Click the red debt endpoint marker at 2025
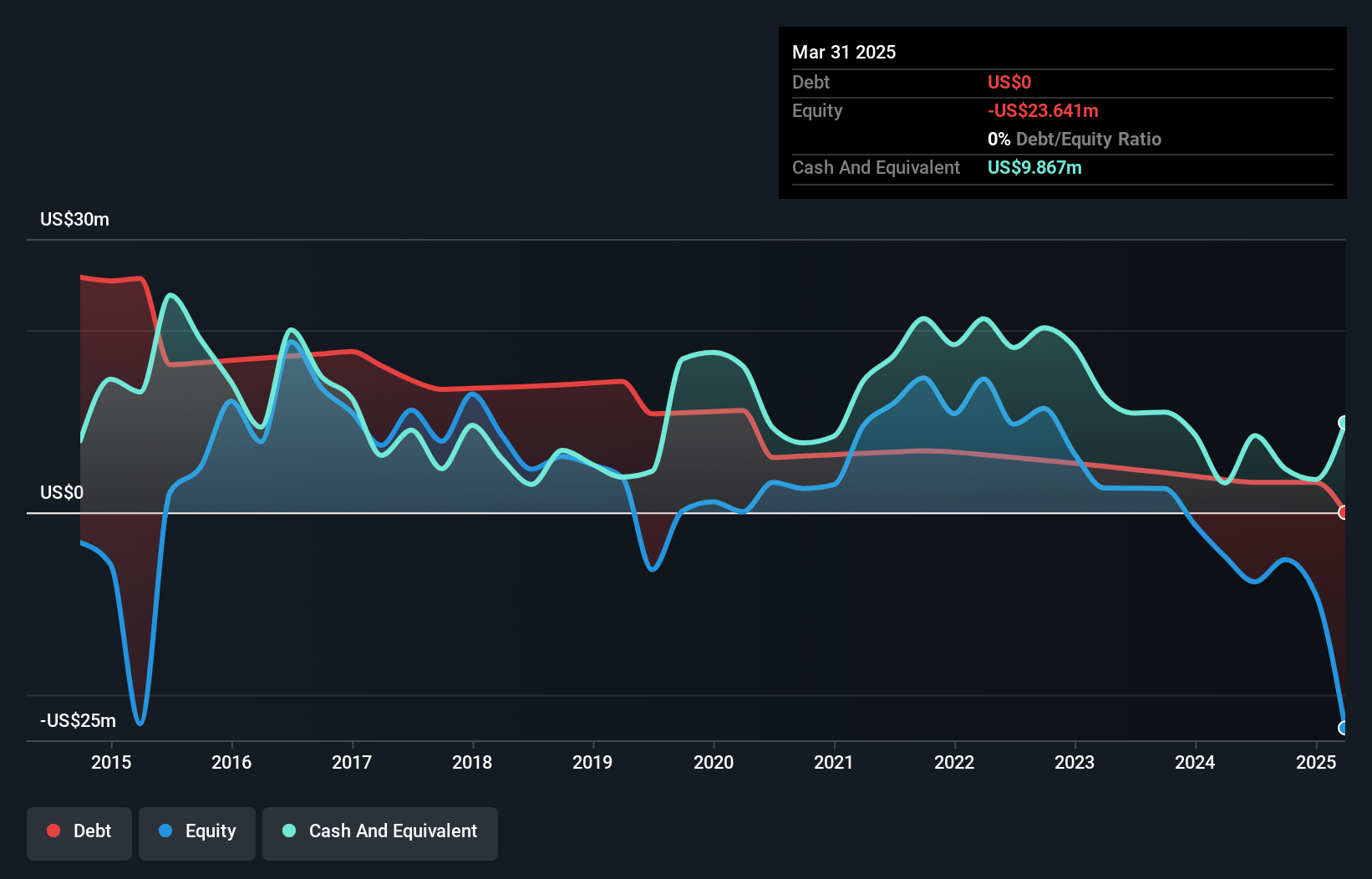The width and height of the screenshot is (1372, 879). pyautogui.click(x=1343, y=512)
